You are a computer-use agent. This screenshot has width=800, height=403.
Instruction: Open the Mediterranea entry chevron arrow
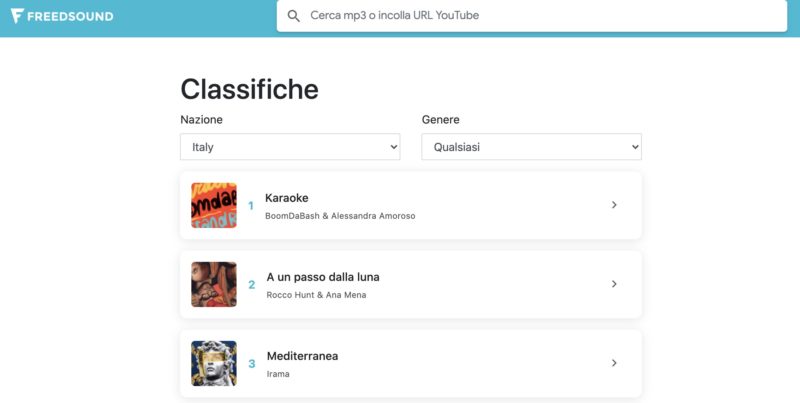click(x=614, y=363)
